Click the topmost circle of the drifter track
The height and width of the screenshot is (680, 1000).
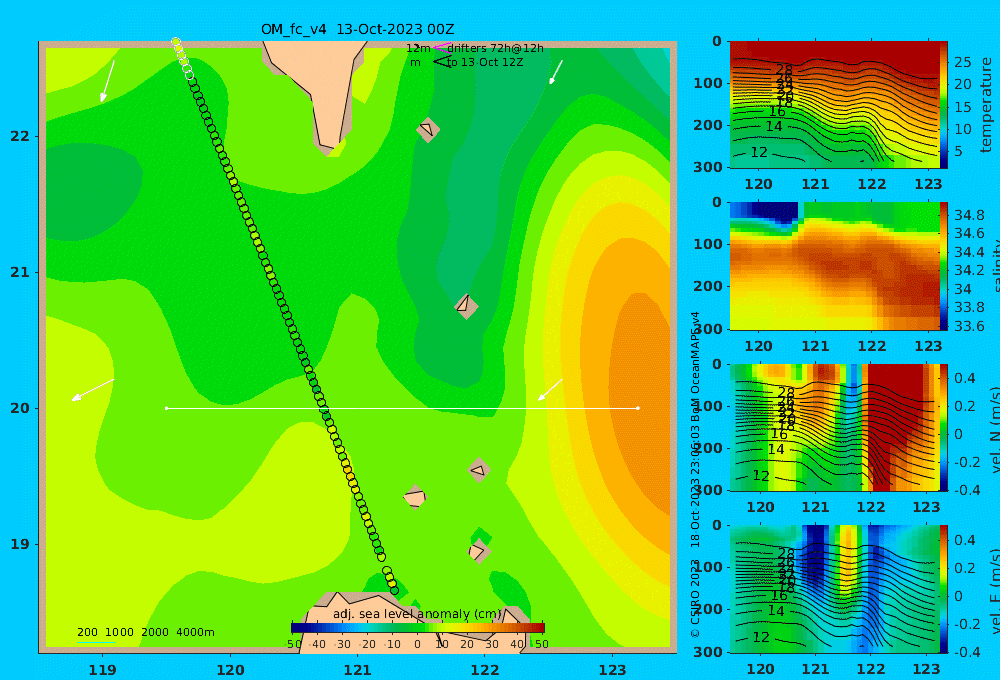[176, 42]
